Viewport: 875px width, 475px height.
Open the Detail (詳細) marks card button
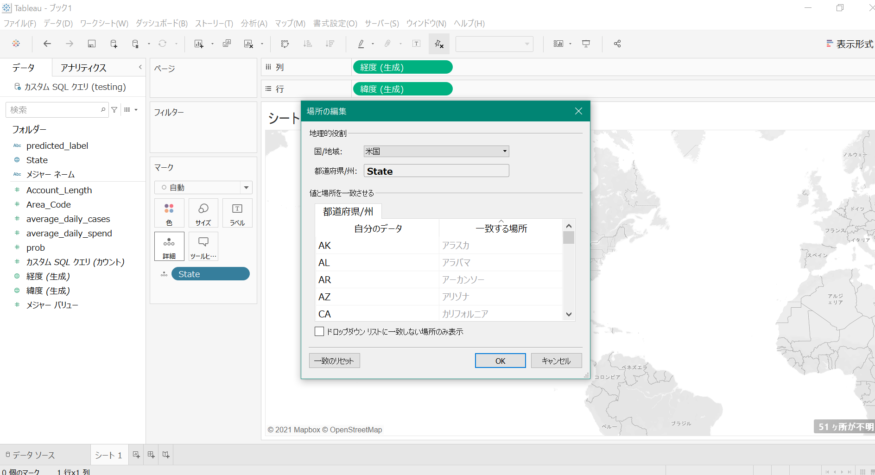(169, 247)
